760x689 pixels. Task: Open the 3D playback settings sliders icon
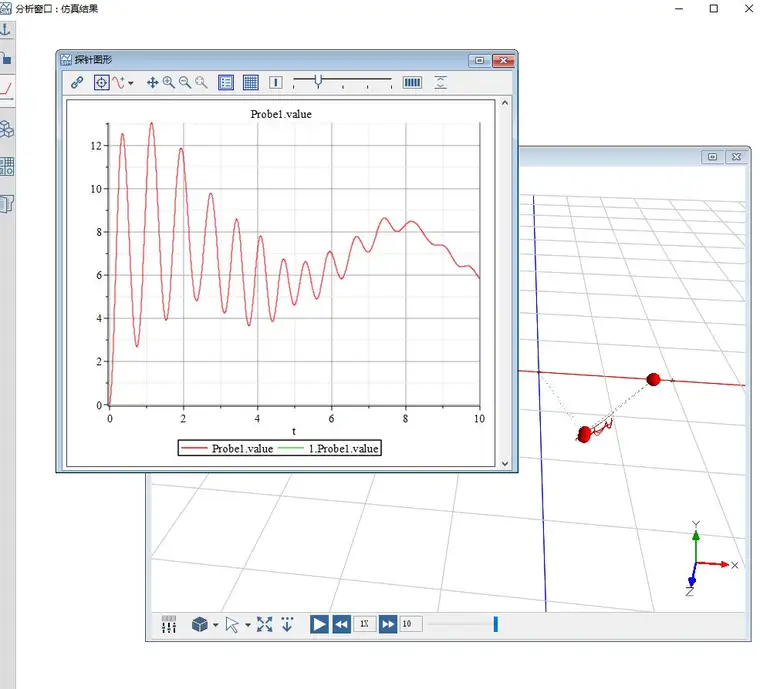[x=169, y=624]
